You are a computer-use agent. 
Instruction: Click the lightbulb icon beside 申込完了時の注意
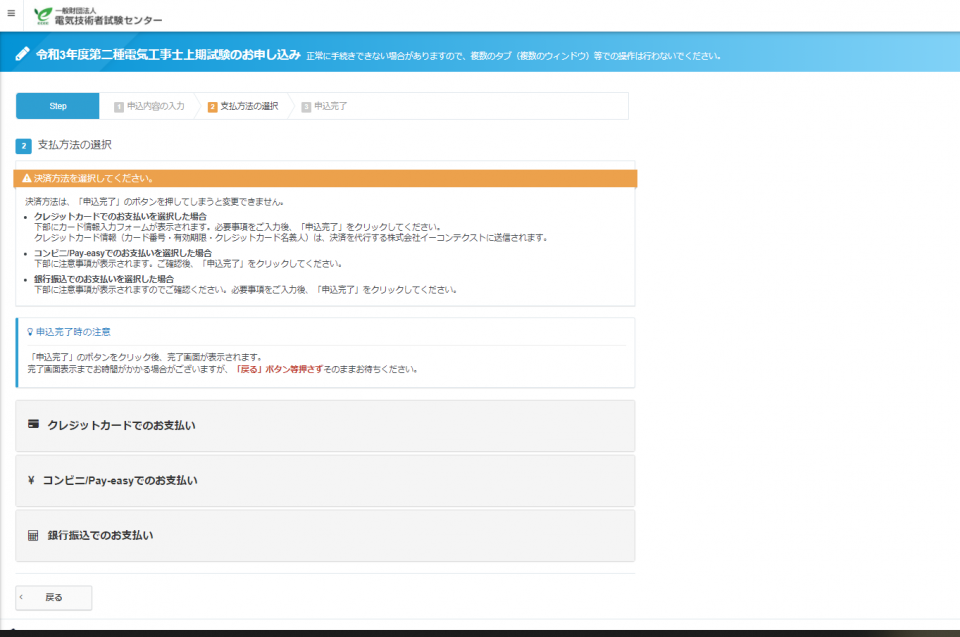coord(30,331)
